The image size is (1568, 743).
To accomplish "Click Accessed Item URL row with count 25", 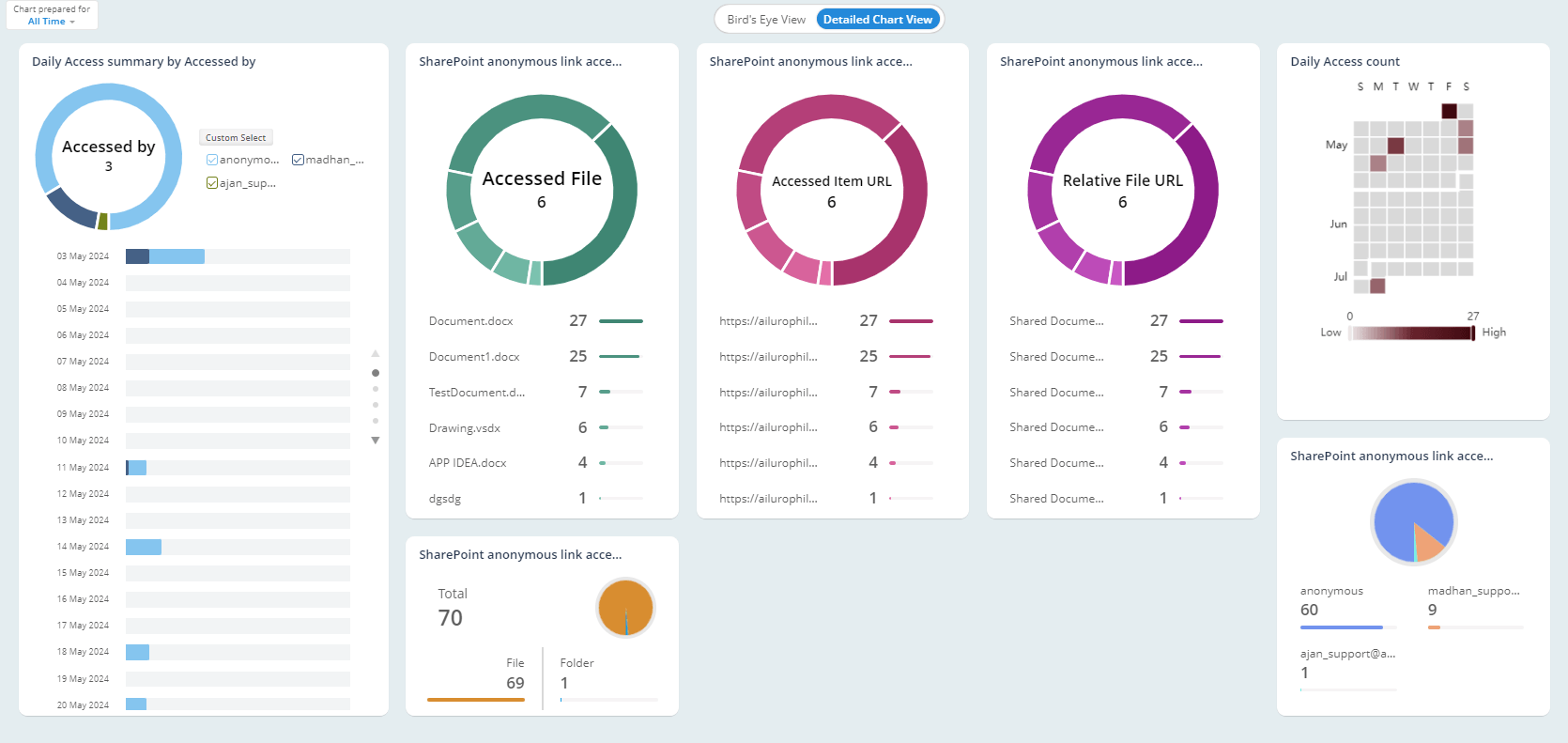I will pos(826,357).
